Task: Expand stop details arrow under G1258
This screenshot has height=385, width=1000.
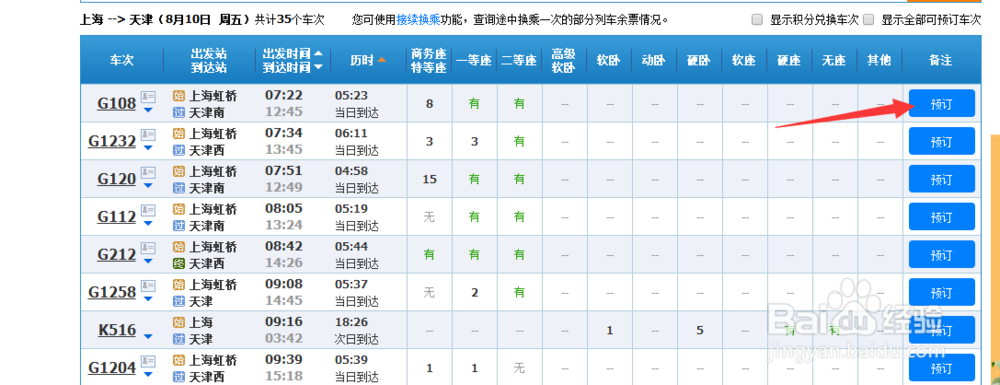Action: (x=148, y=298)
